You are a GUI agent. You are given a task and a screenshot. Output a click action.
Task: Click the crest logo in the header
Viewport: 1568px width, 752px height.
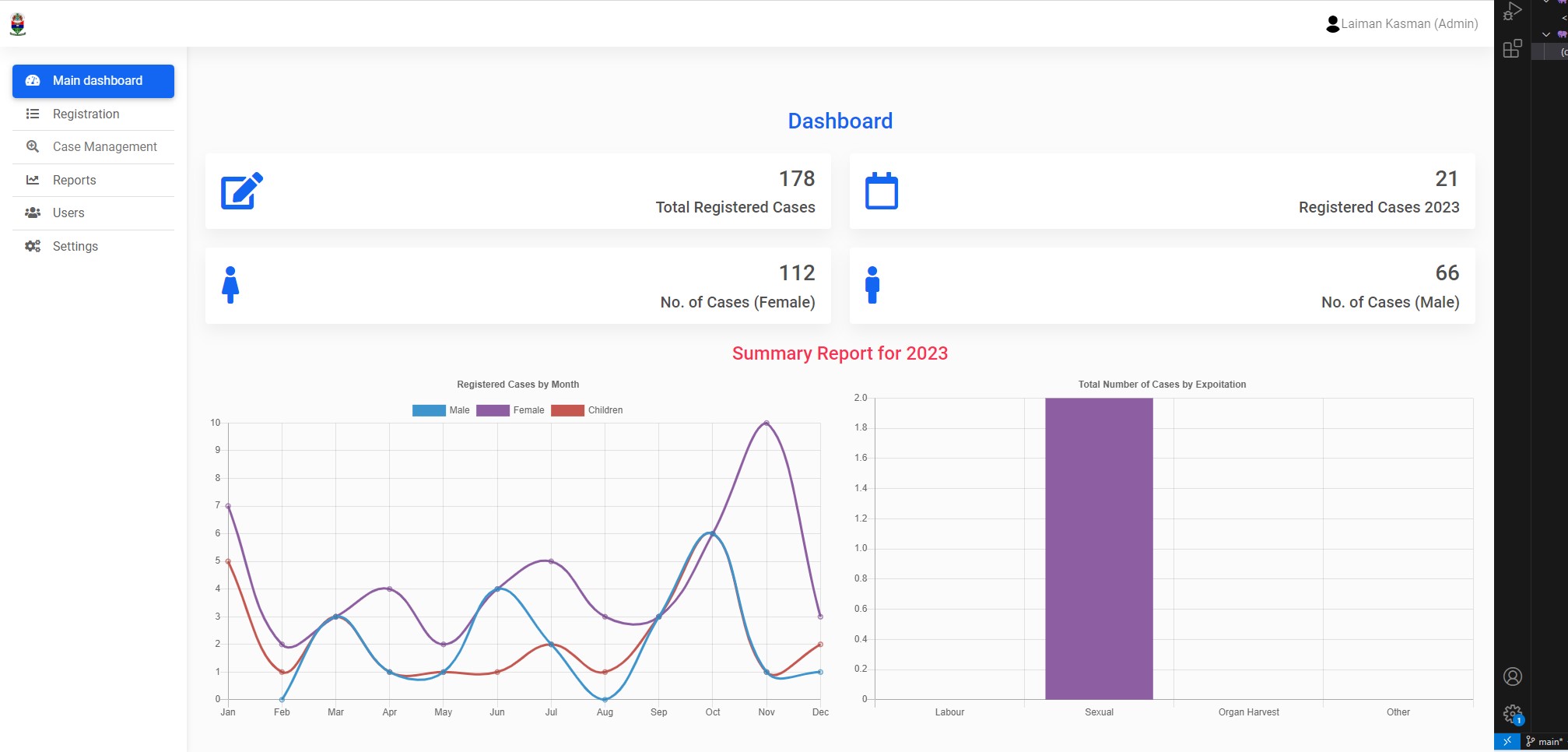(x=18, y=24)
